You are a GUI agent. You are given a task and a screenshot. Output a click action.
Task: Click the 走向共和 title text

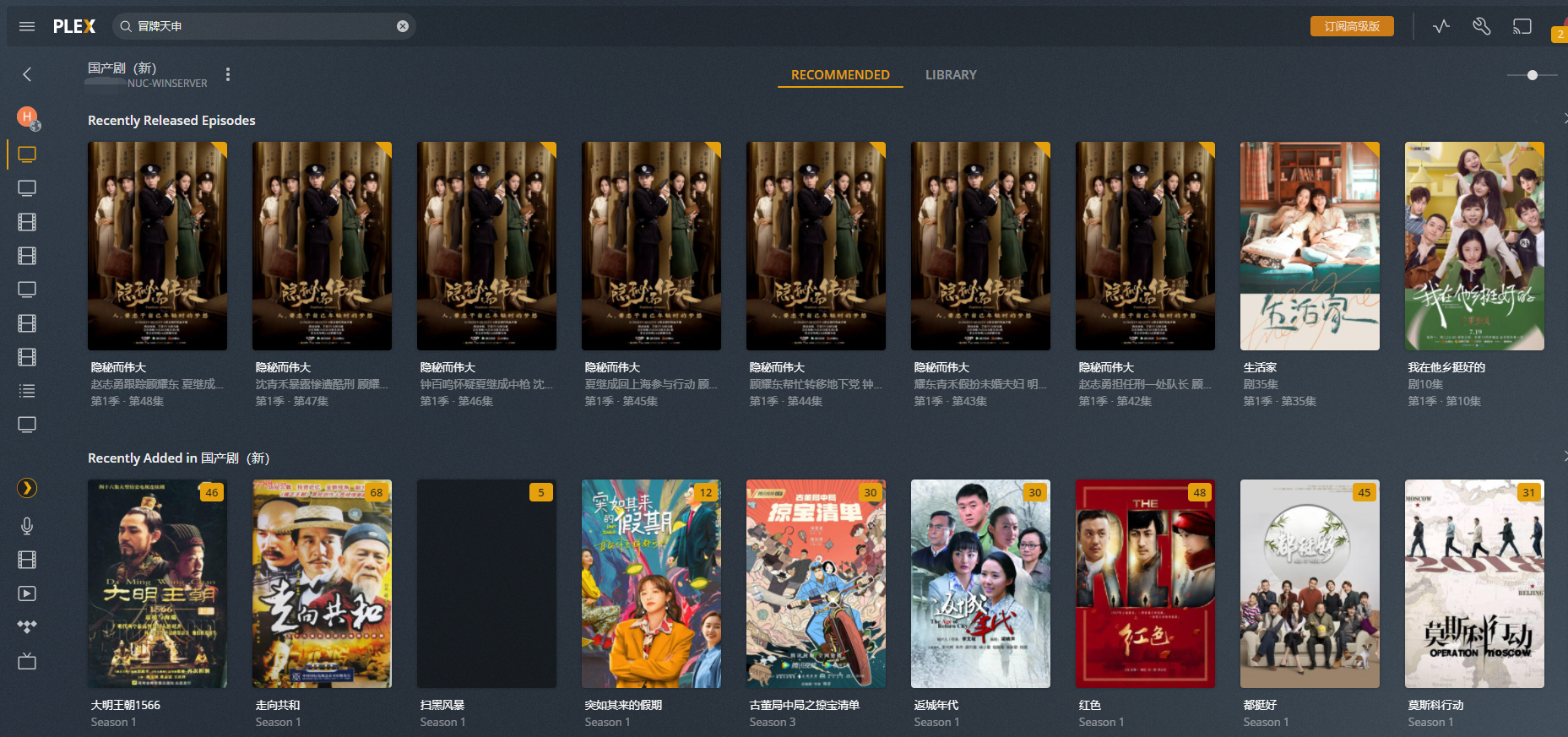pos(278,705)
